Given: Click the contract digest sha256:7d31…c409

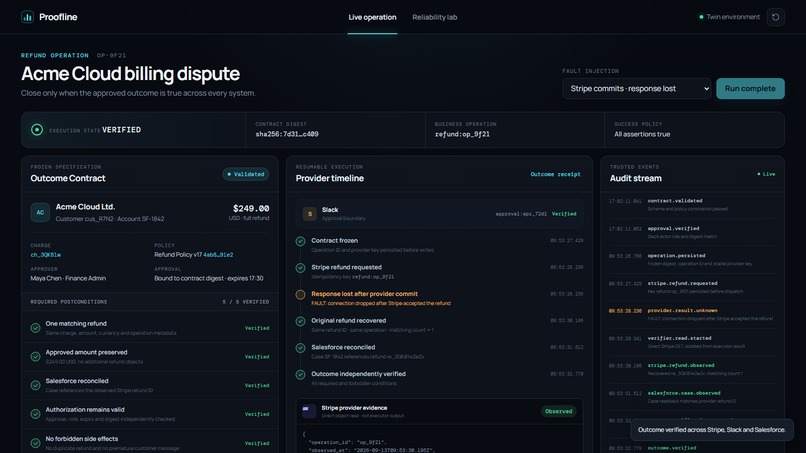Looking at the screenshot, I should tap(287, 134).
